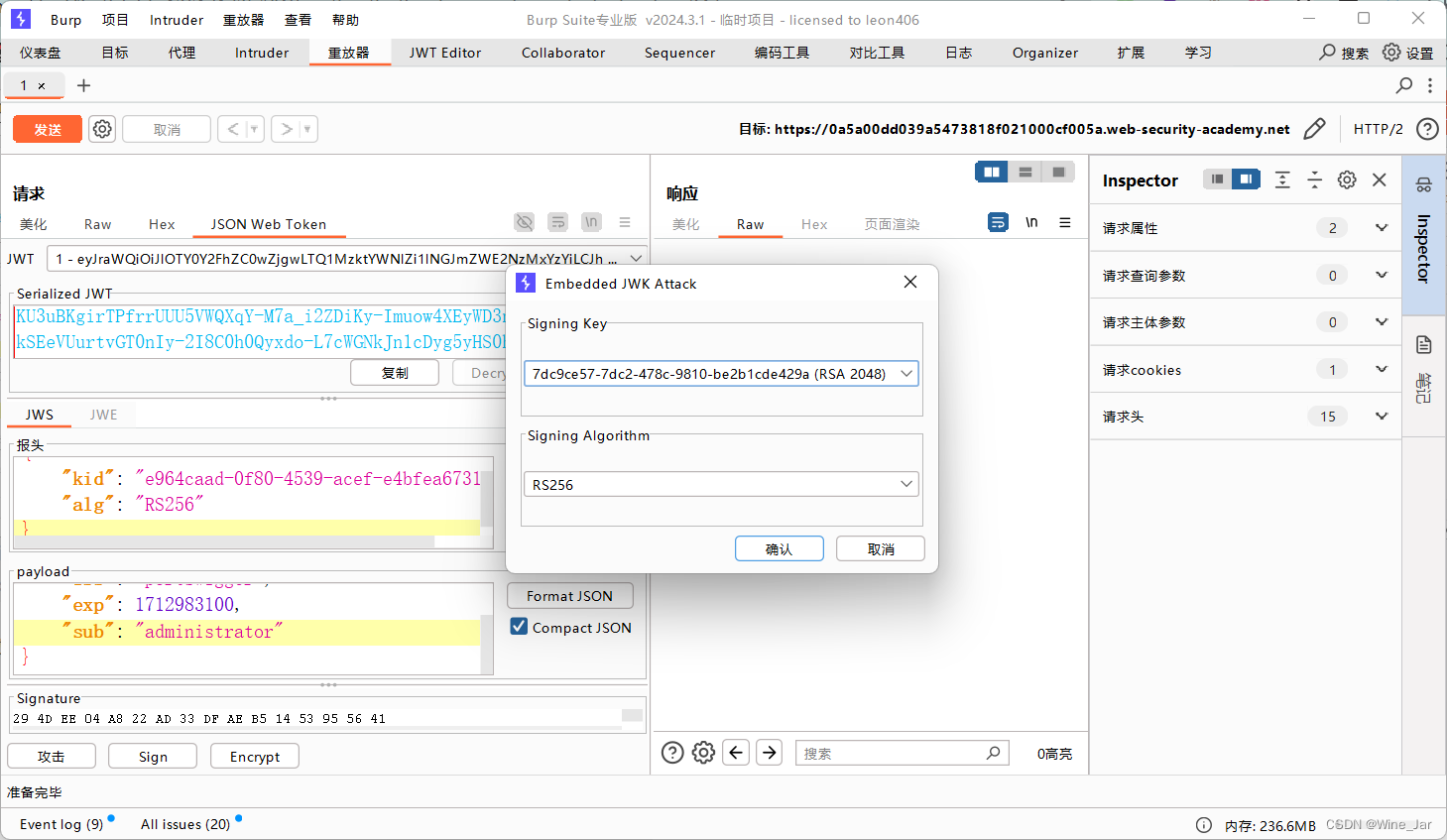Set Inspector layout to the left-docked view
The width and height of the screenshot is (1447, 840).
(x=1217, y=179)
